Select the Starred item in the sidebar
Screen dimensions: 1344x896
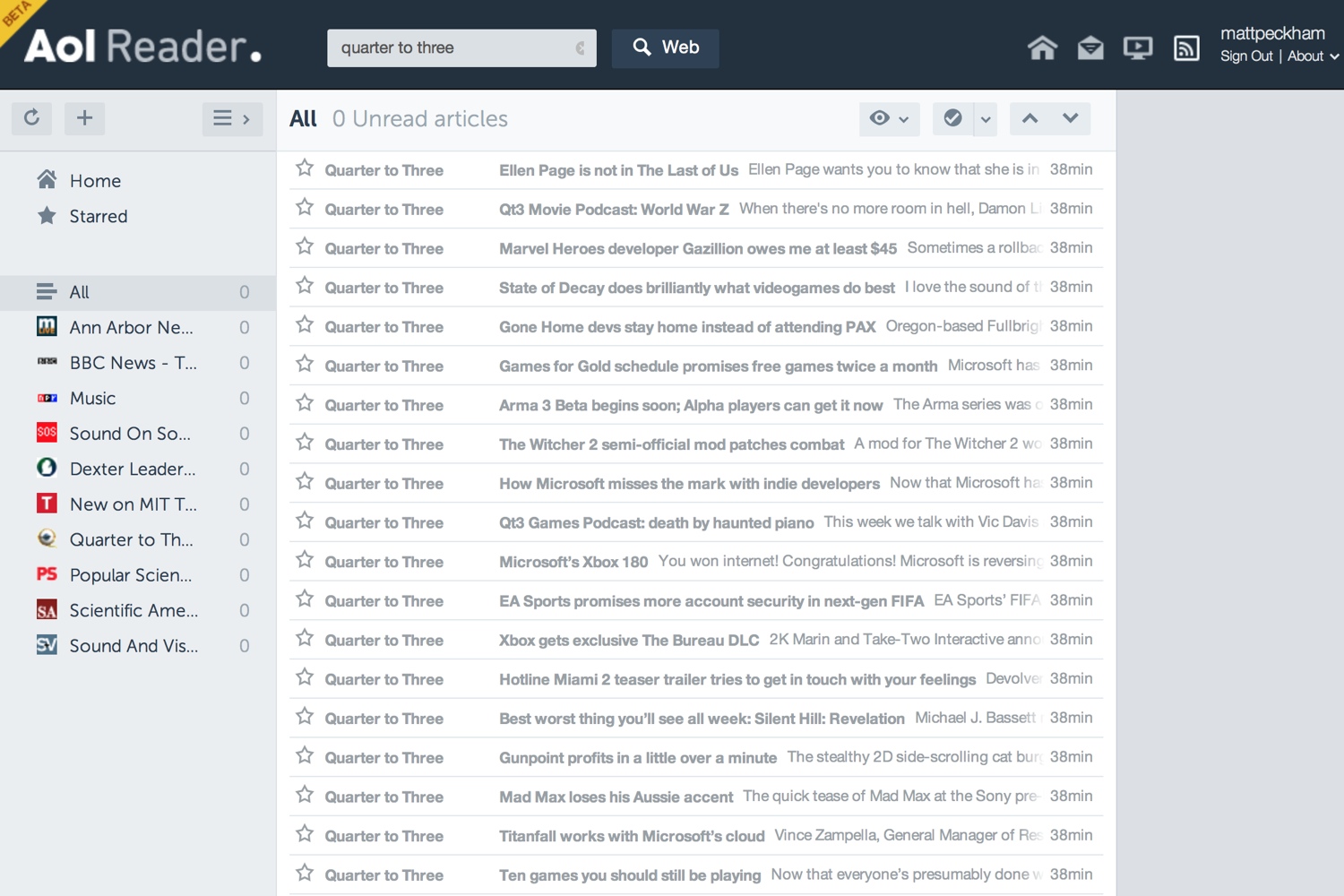click(x=98, y=216)
